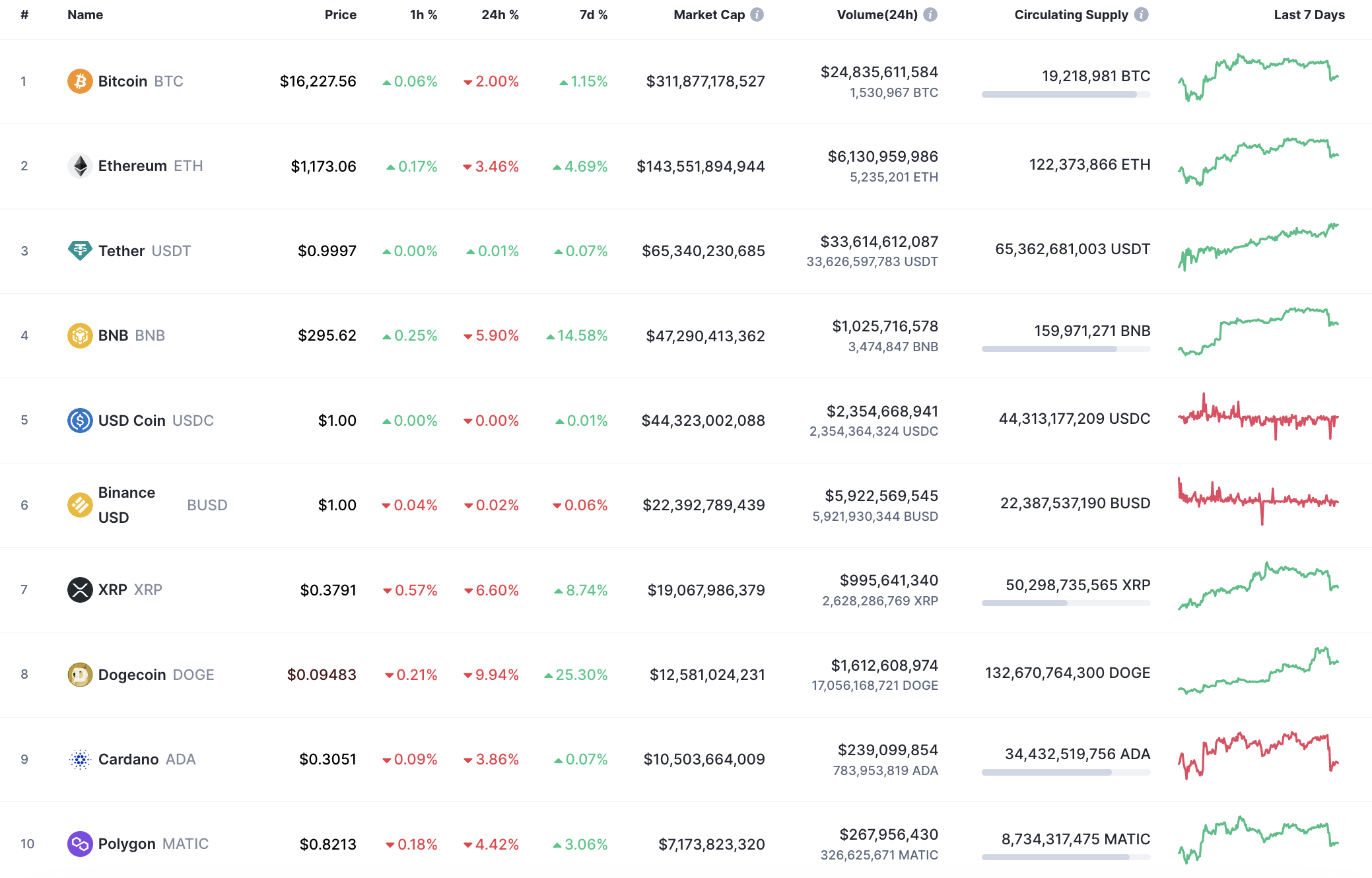
Task: Select the Polygon MATIC icon
Action: tap(79, 844)
